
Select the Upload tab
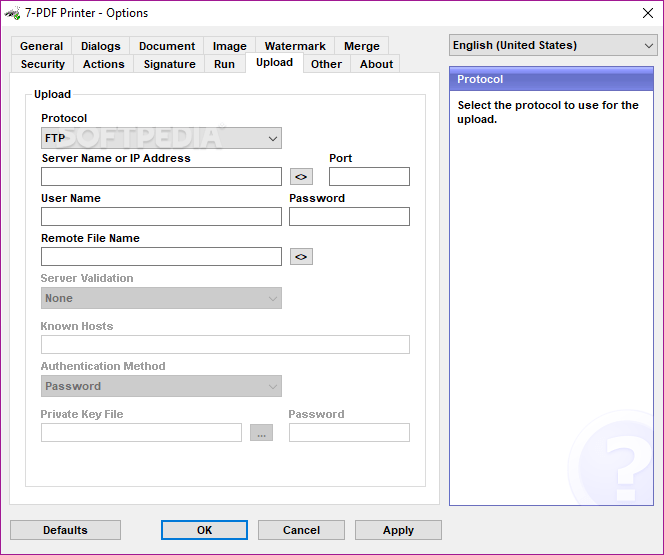274,63
